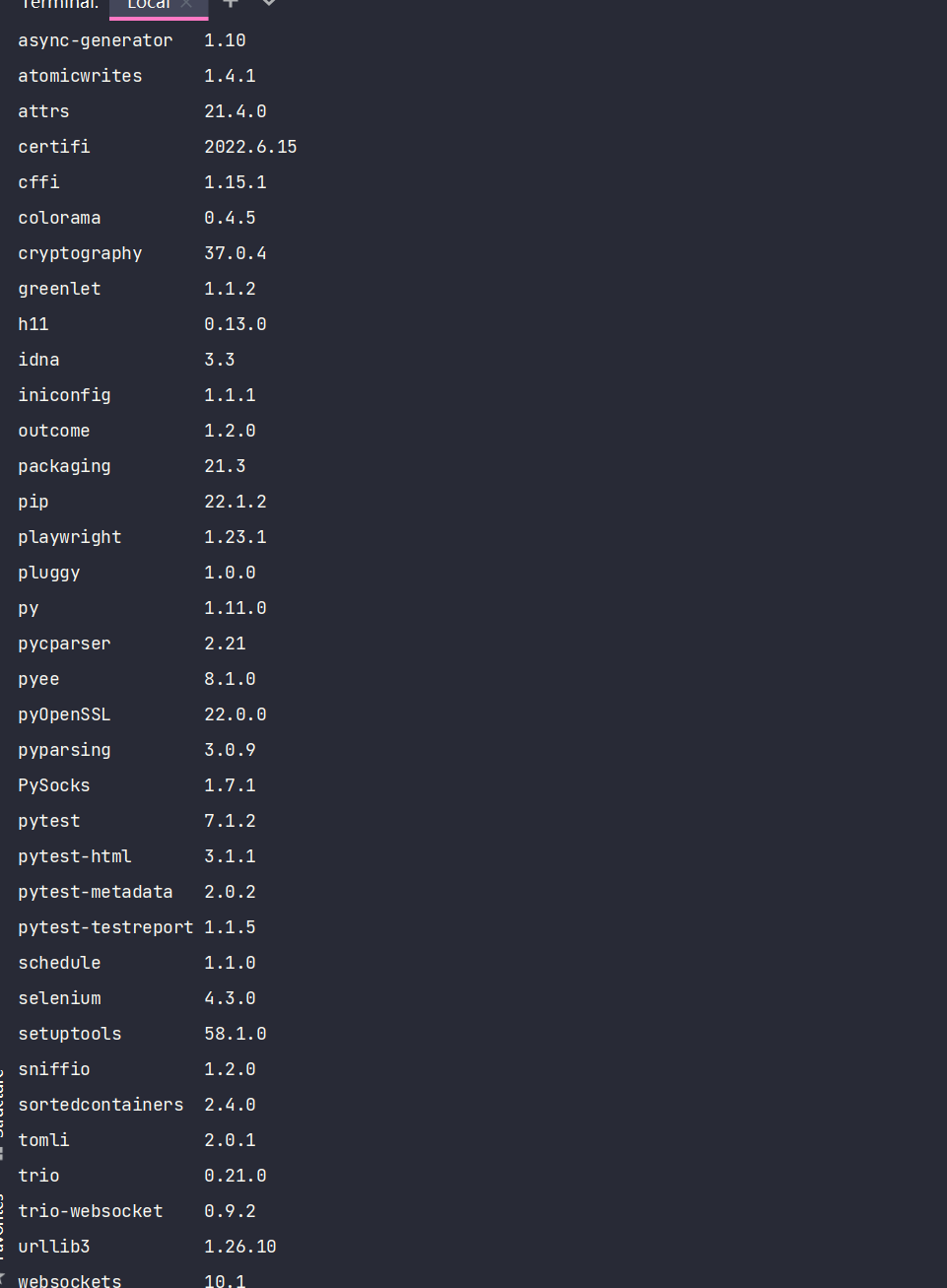Click the async-generator package name
This screenshot has width=947, height=1288.
[x=96, y=40]
